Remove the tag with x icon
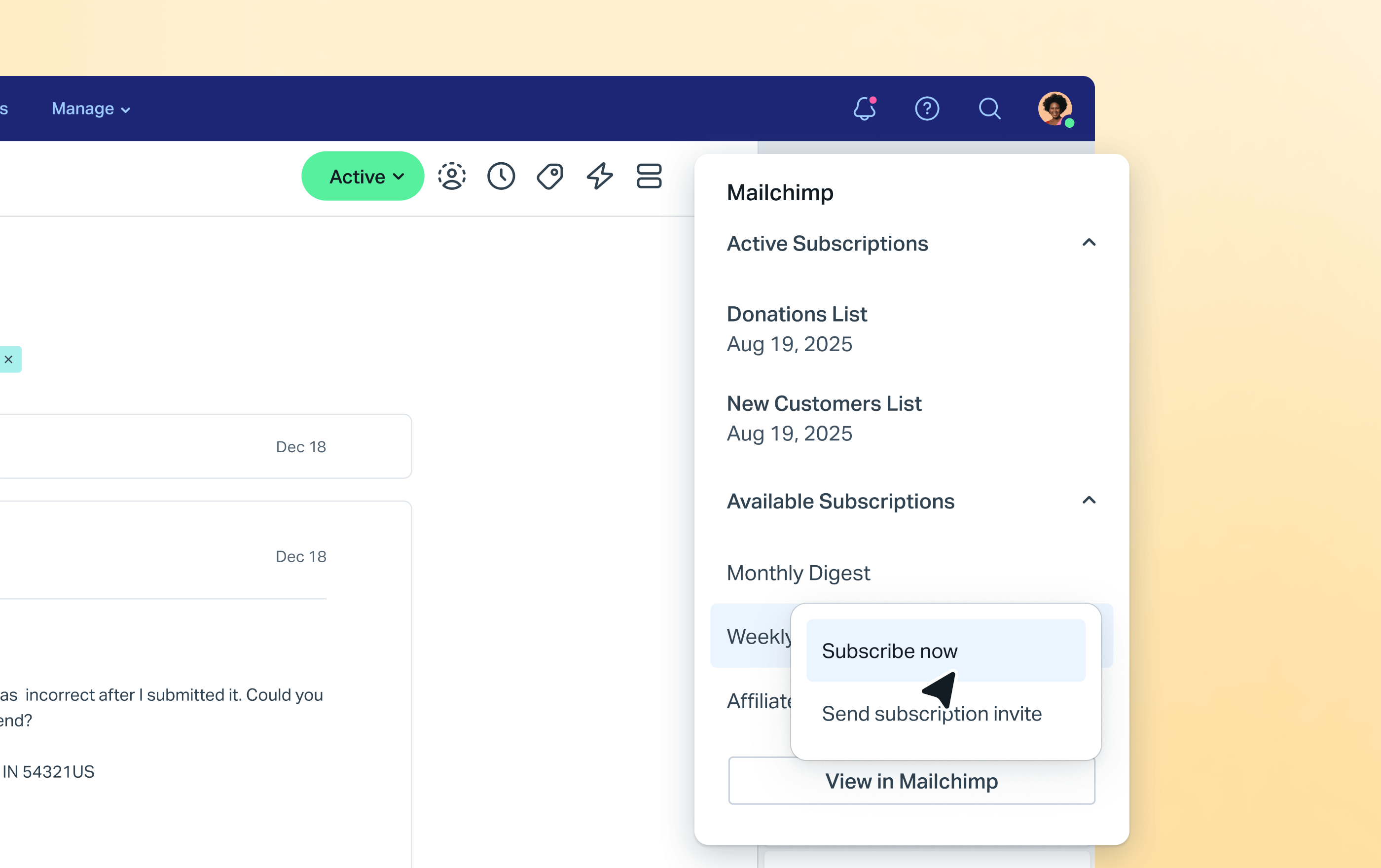 pyautogui.click(x=8, y=360)
